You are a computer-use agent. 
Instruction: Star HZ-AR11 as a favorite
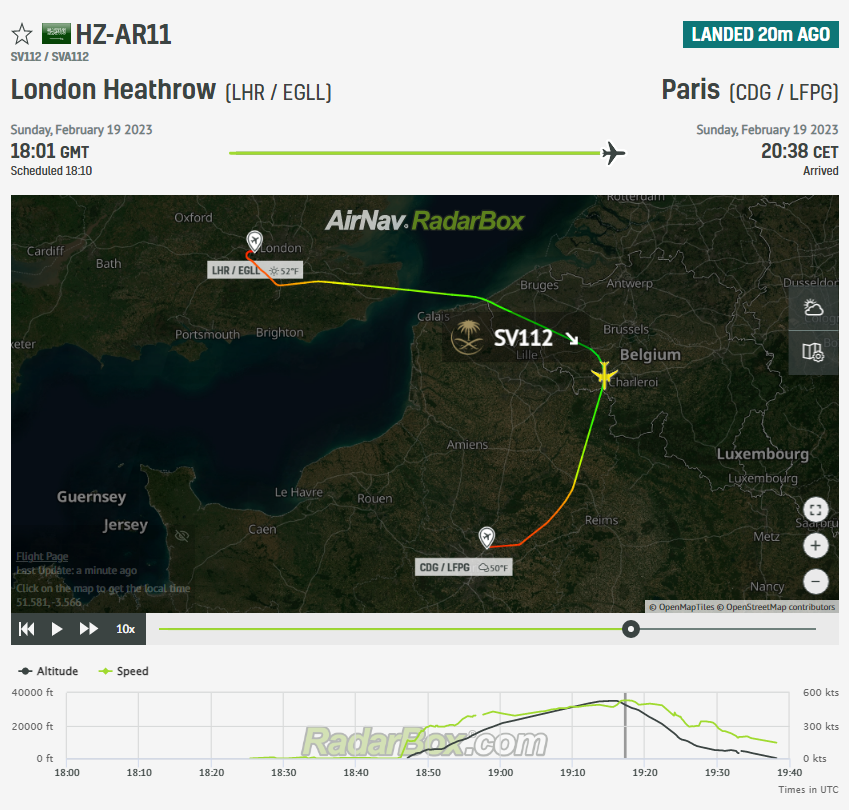pos(22,34)
